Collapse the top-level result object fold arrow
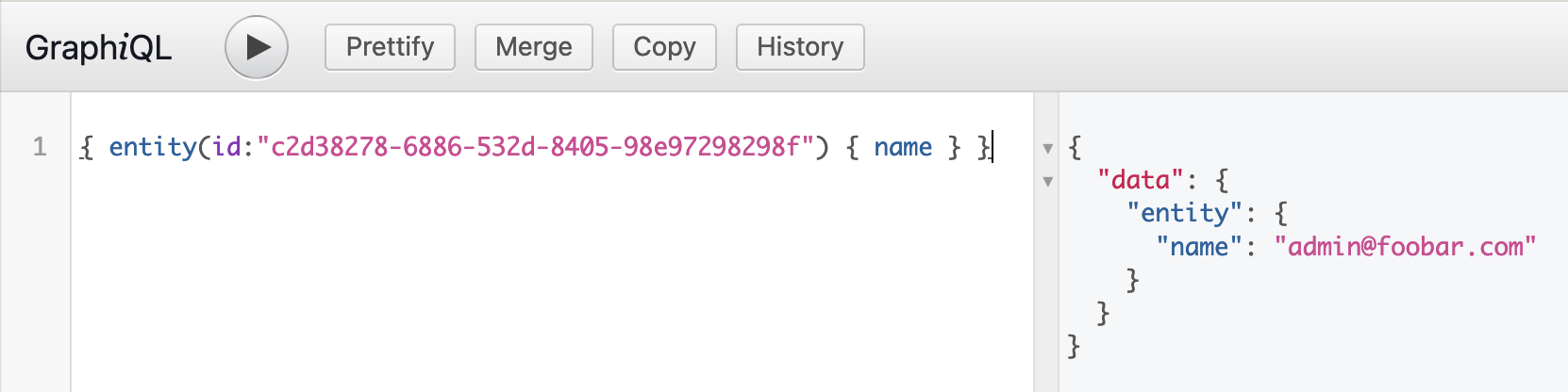Screen dimensions: 1568x392 [x=1047, y=149]
